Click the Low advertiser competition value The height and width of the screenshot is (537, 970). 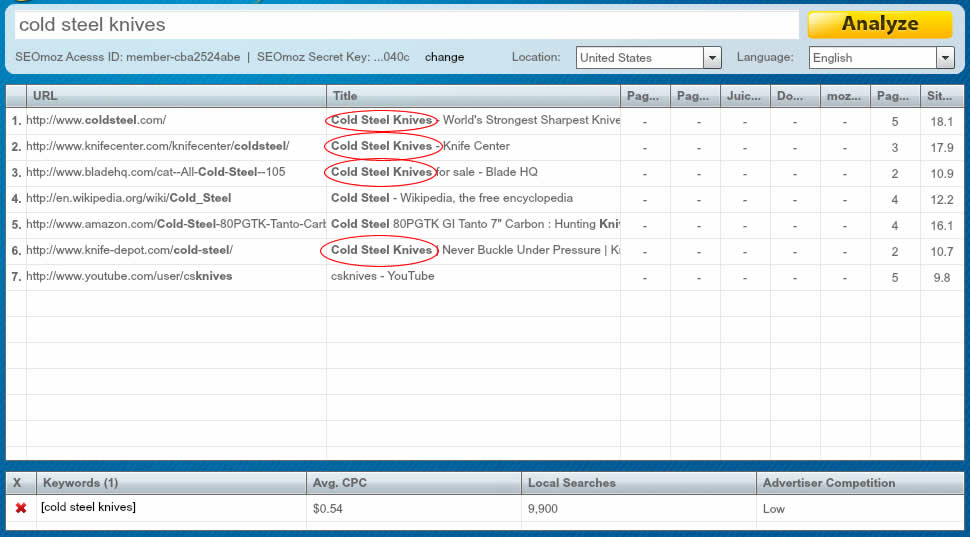(773, 509)
